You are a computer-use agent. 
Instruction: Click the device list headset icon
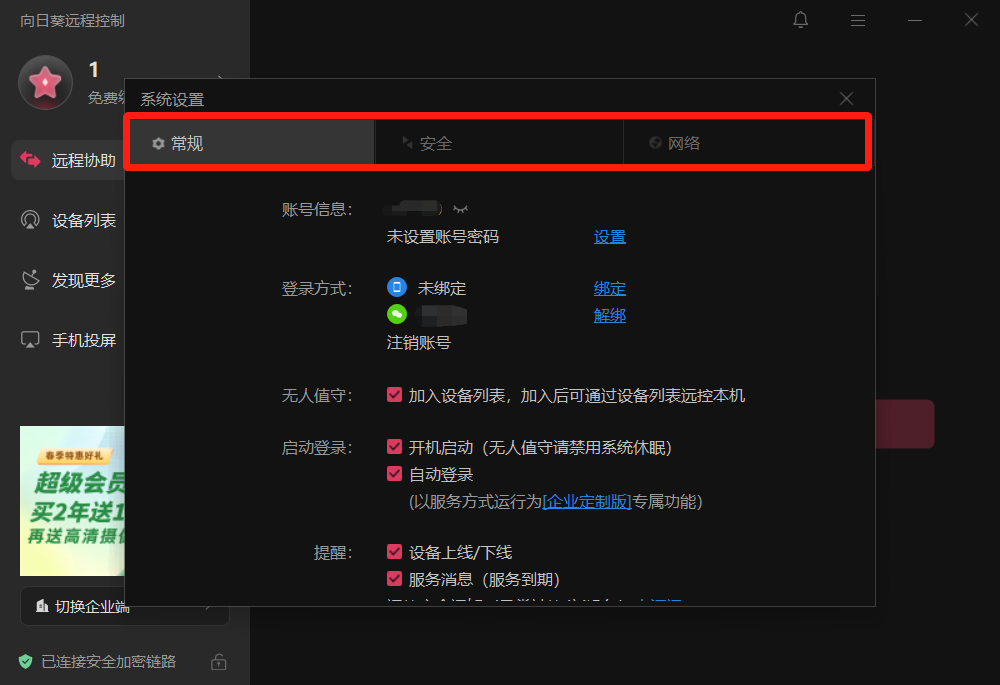point(30,220)
